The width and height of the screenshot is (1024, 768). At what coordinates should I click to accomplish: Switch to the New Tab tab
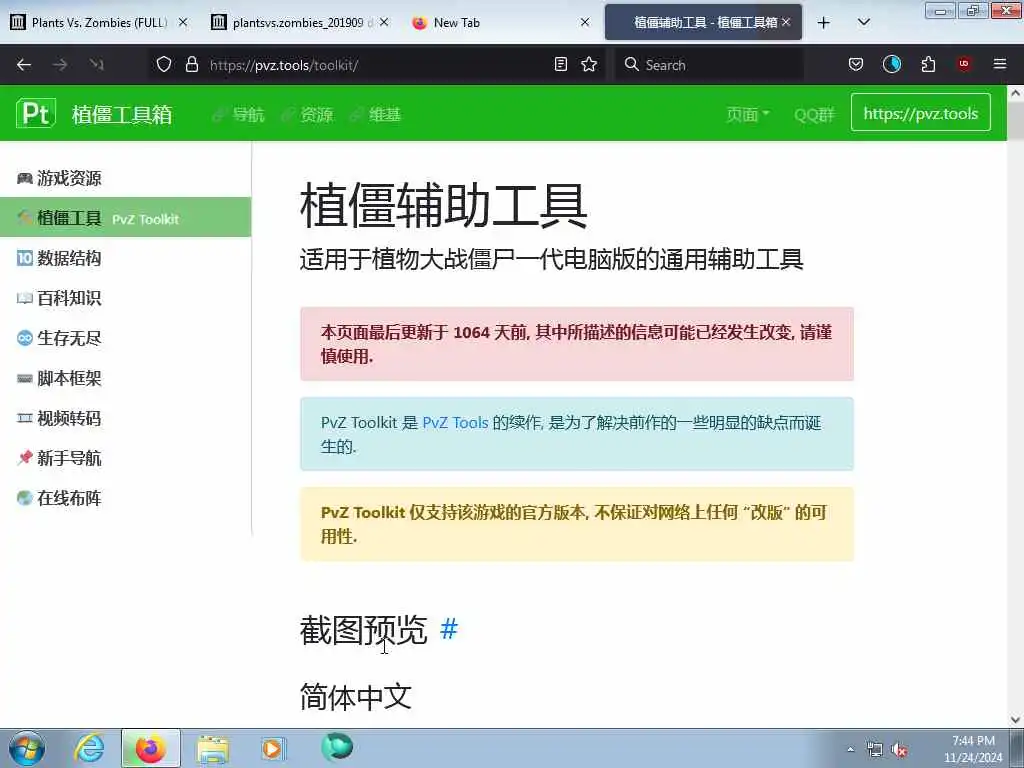(x=500, y=23)
